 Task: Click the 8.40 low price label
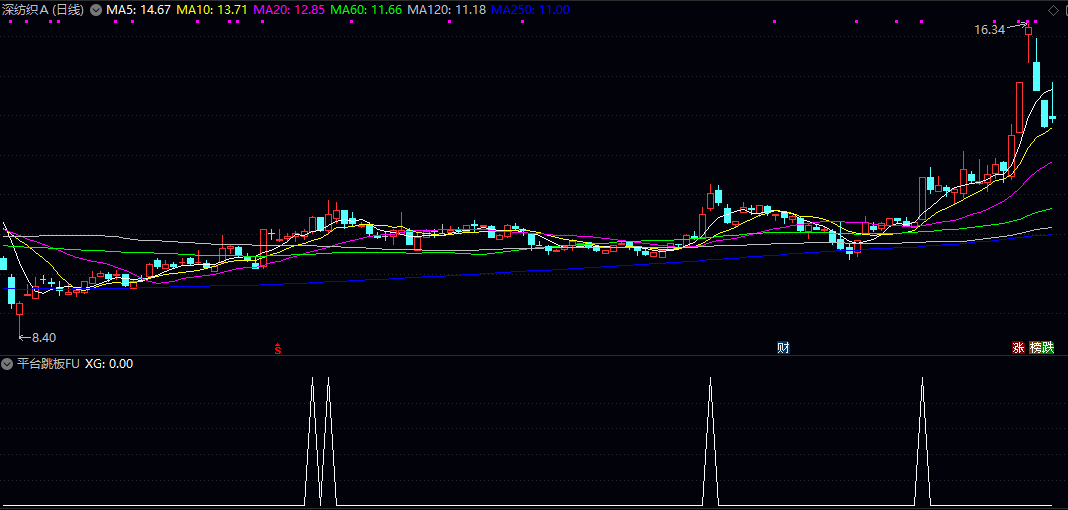click(x=44, y=337)
